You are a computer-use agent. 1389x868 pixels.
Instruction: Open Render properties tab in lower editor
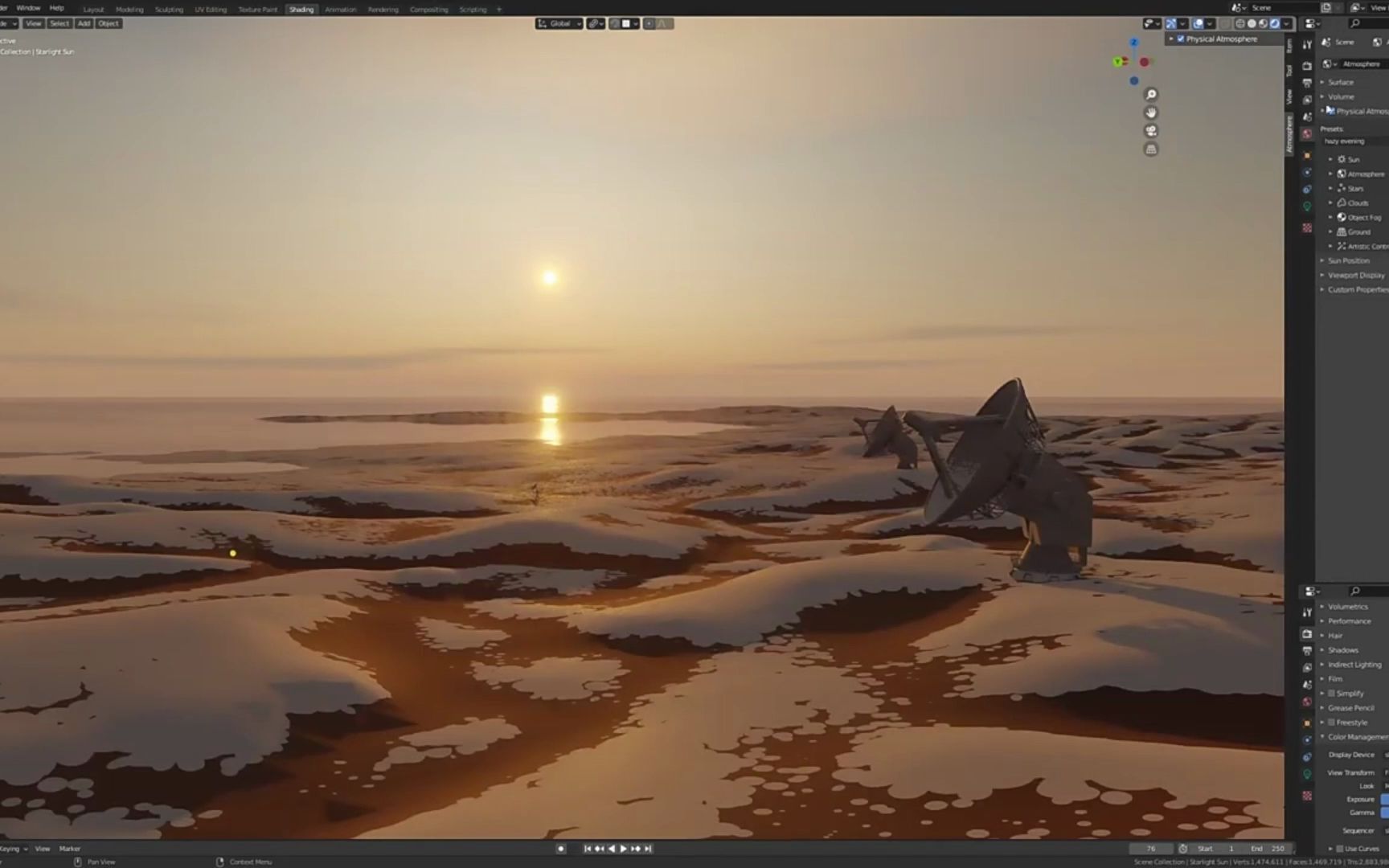pos(1307,634)
